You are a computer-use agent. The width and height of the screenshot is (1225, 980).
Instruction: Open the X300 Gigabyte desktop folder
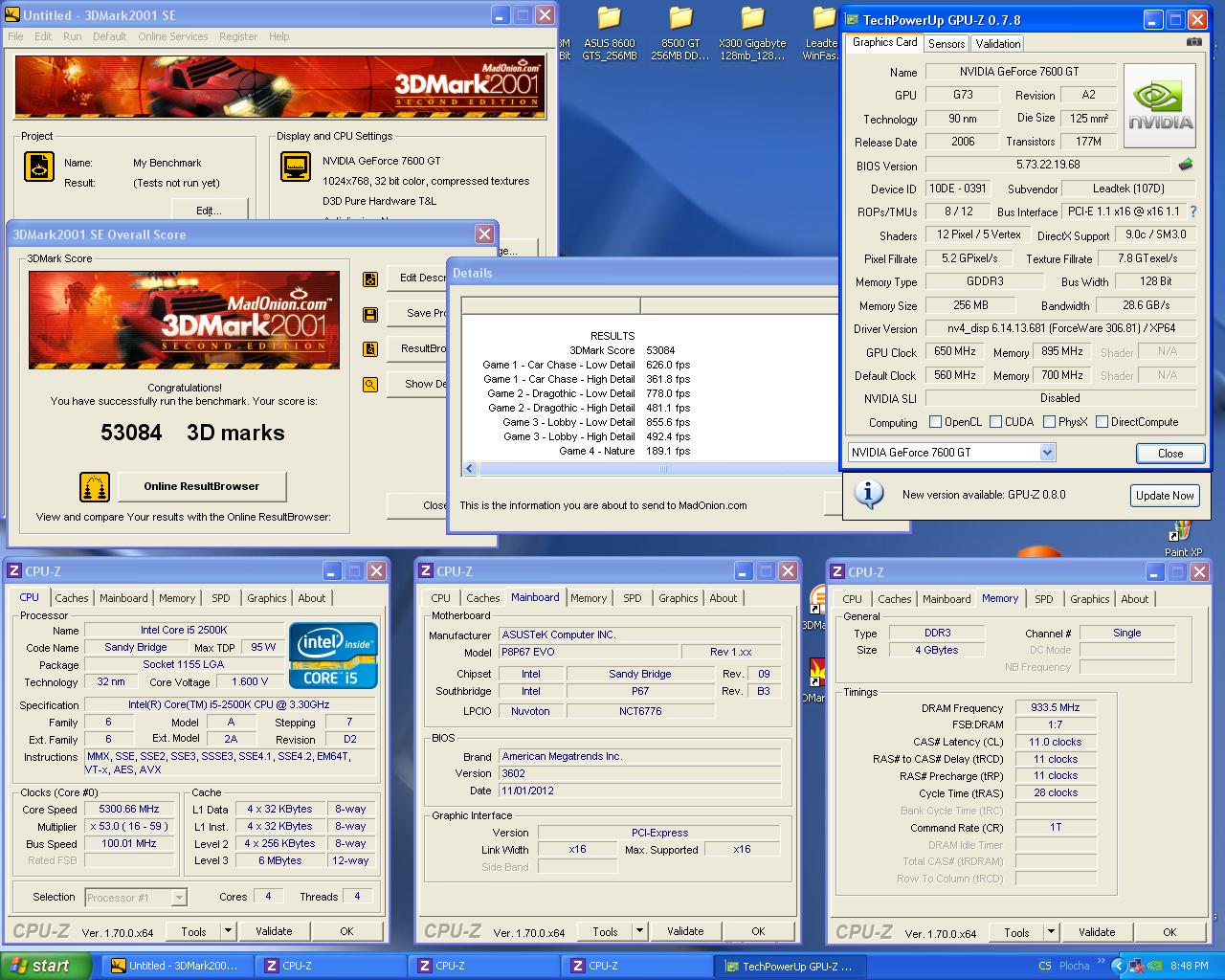click(752, 33)
